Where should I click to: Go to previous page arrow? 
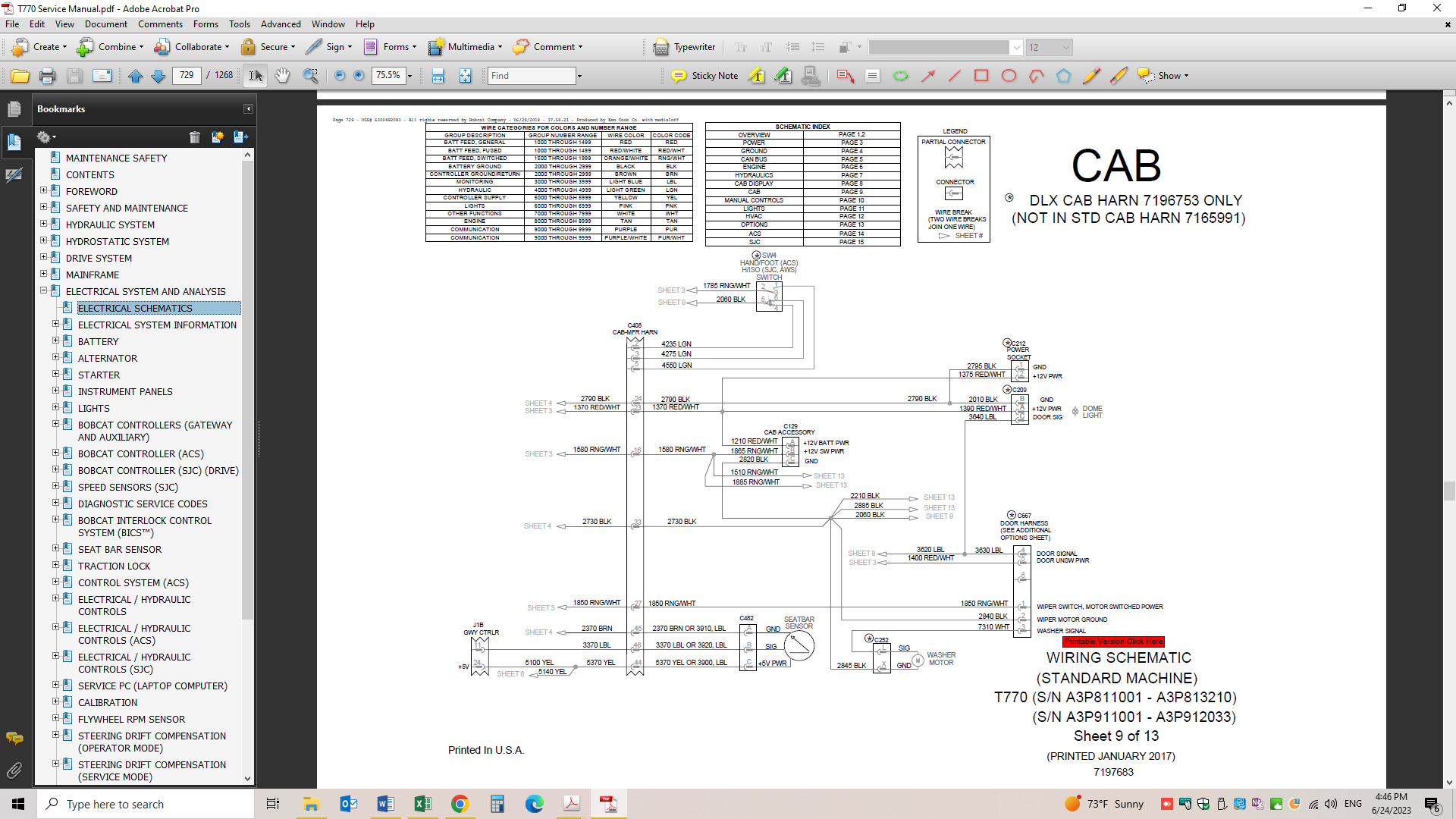click(x=135, y=76)
